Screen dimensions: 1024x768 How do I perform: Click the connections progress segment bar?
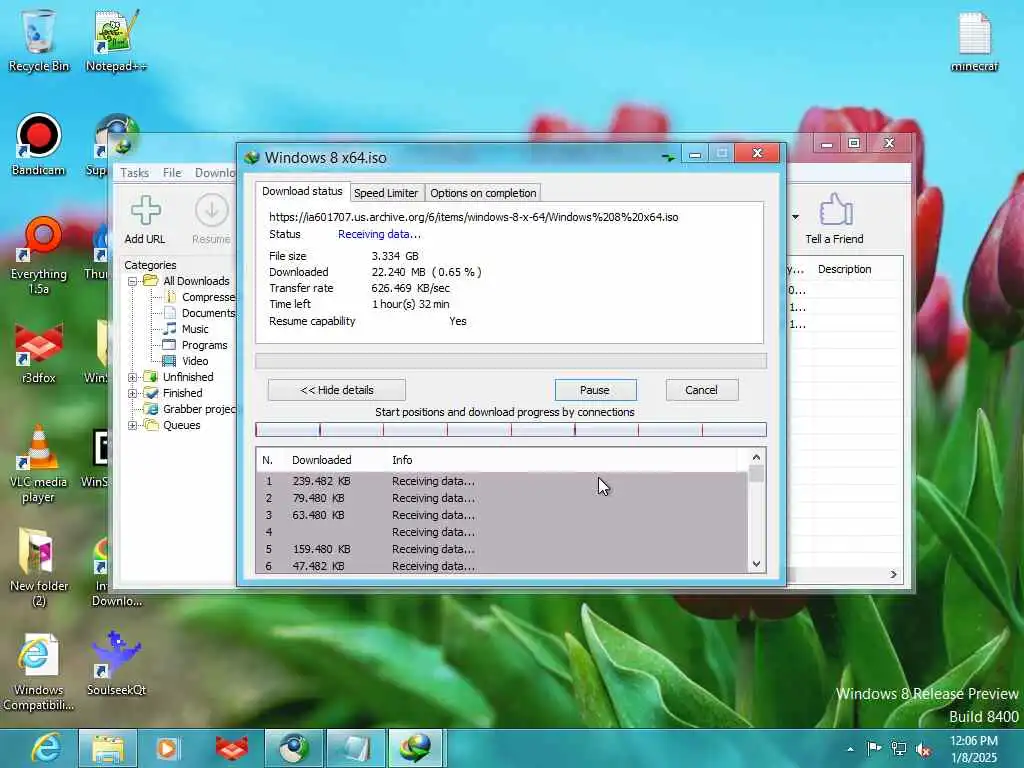tap(511, 429)
